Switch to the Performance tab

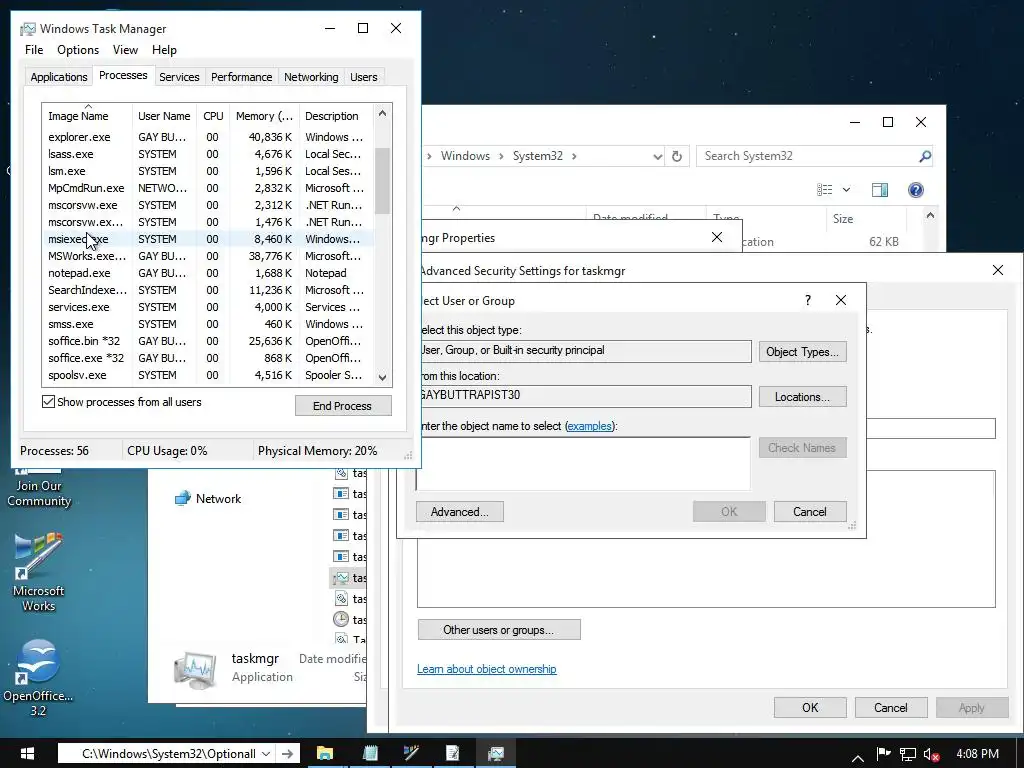tap(242, 77)
